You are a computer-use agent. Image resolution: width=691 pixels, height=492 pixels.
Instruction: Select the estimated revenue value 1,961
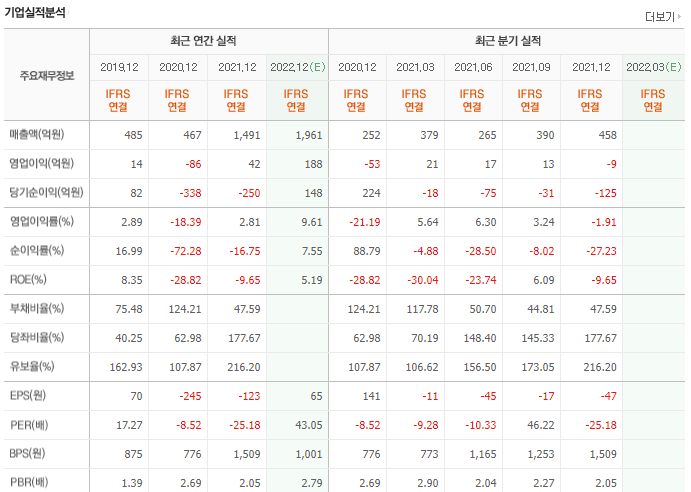click(309, 135)
